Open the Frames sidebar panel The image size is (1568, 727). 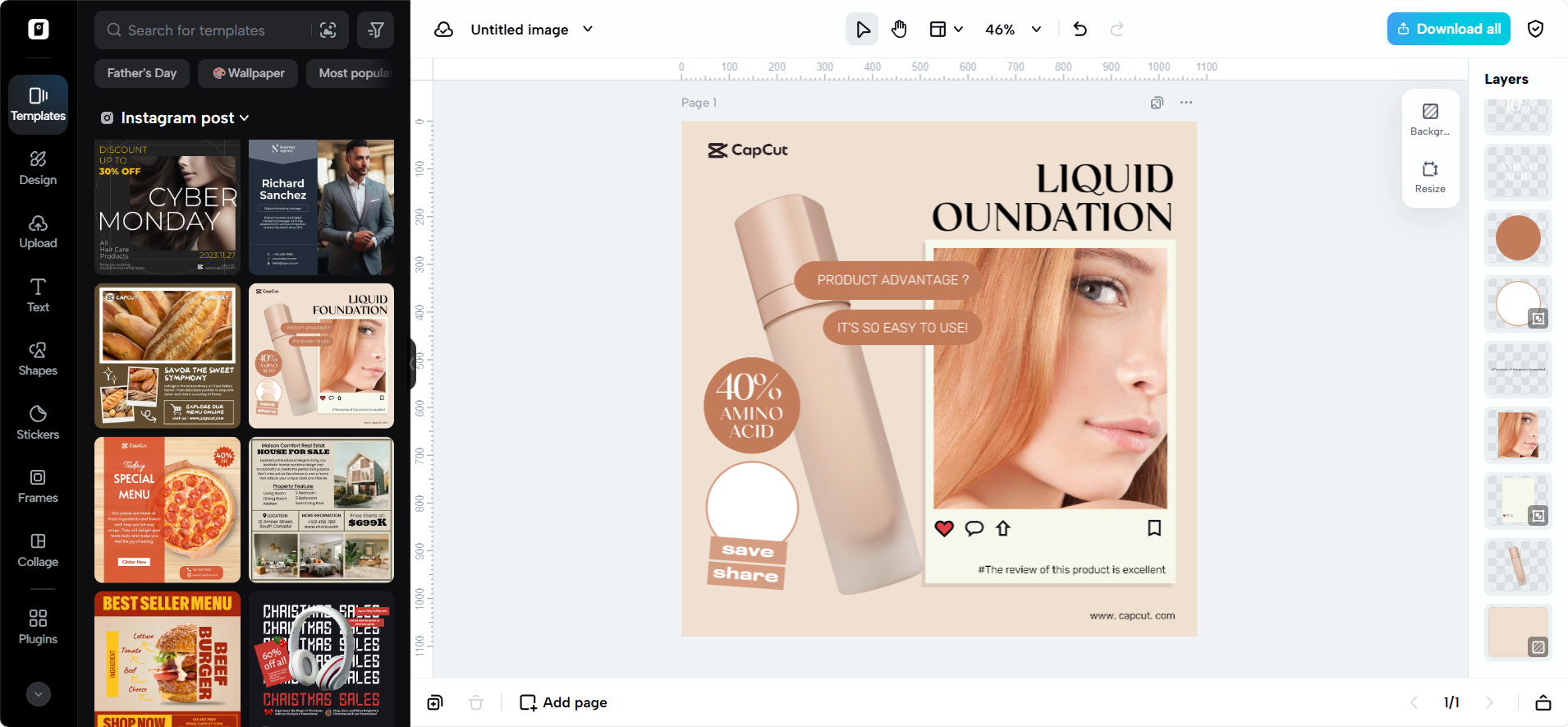[38, 486]
